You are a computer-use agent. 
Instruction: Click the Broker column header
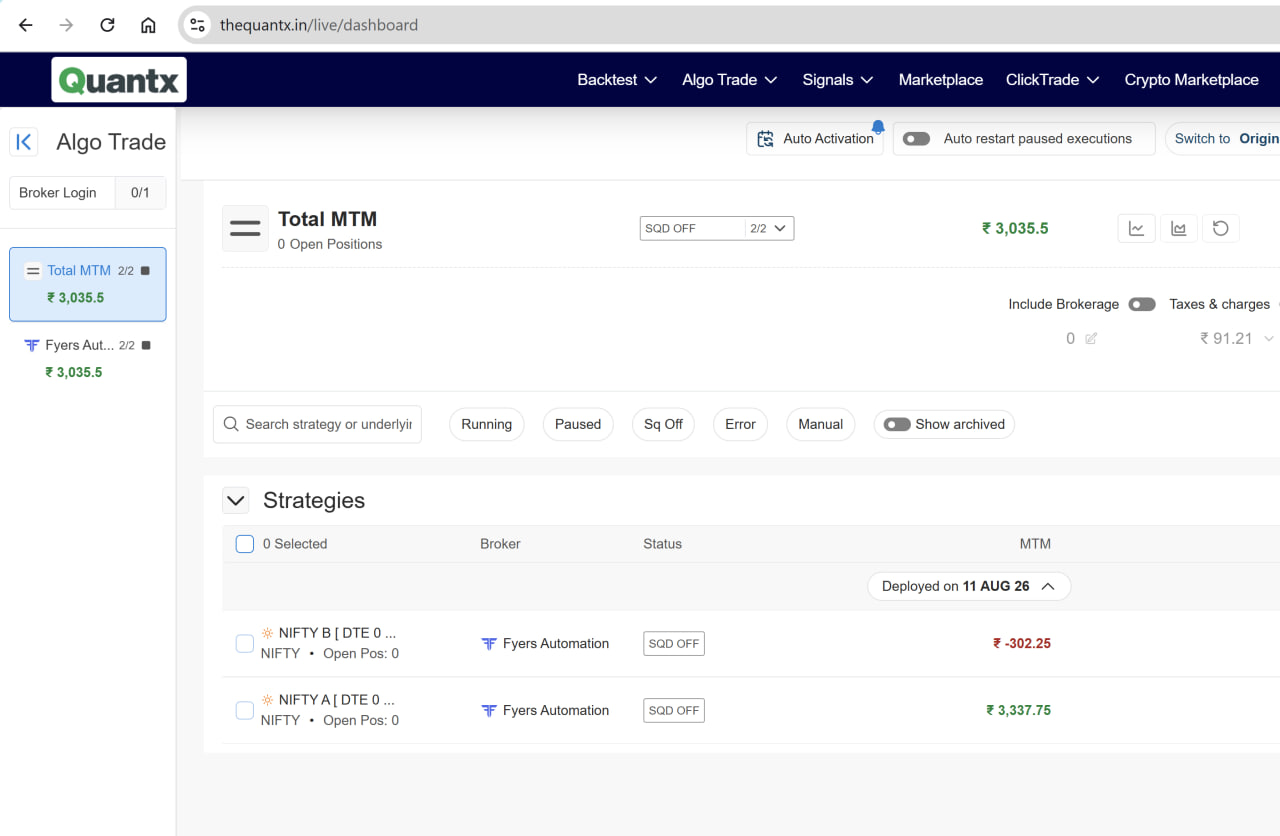(500, 544)
